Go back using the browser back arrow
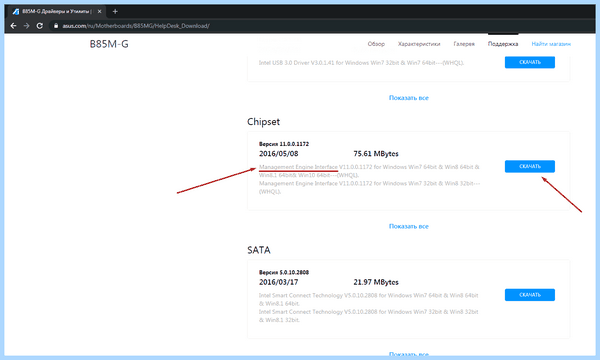This screenshot has width=600, height=360. pos(13,26)
